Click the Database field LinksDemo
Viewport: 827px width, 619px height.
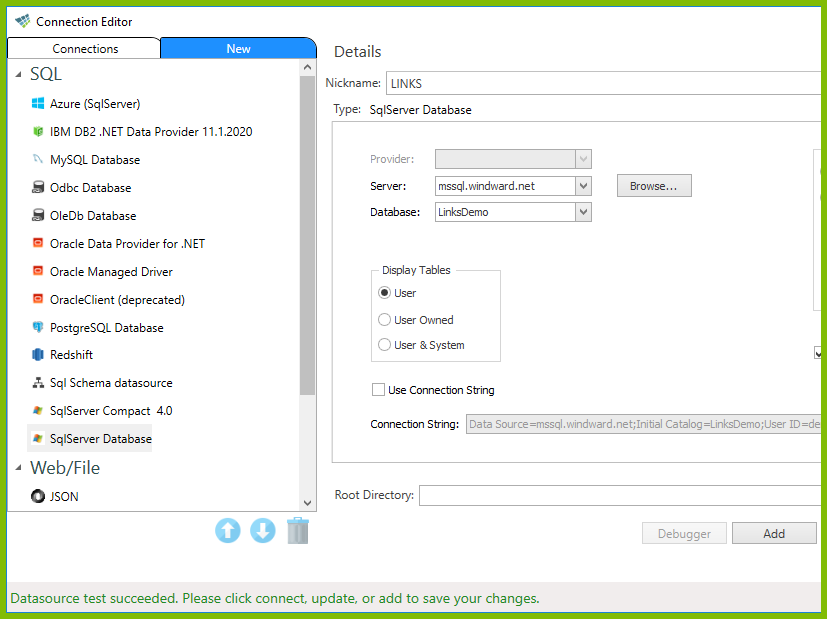click(505, 212)
